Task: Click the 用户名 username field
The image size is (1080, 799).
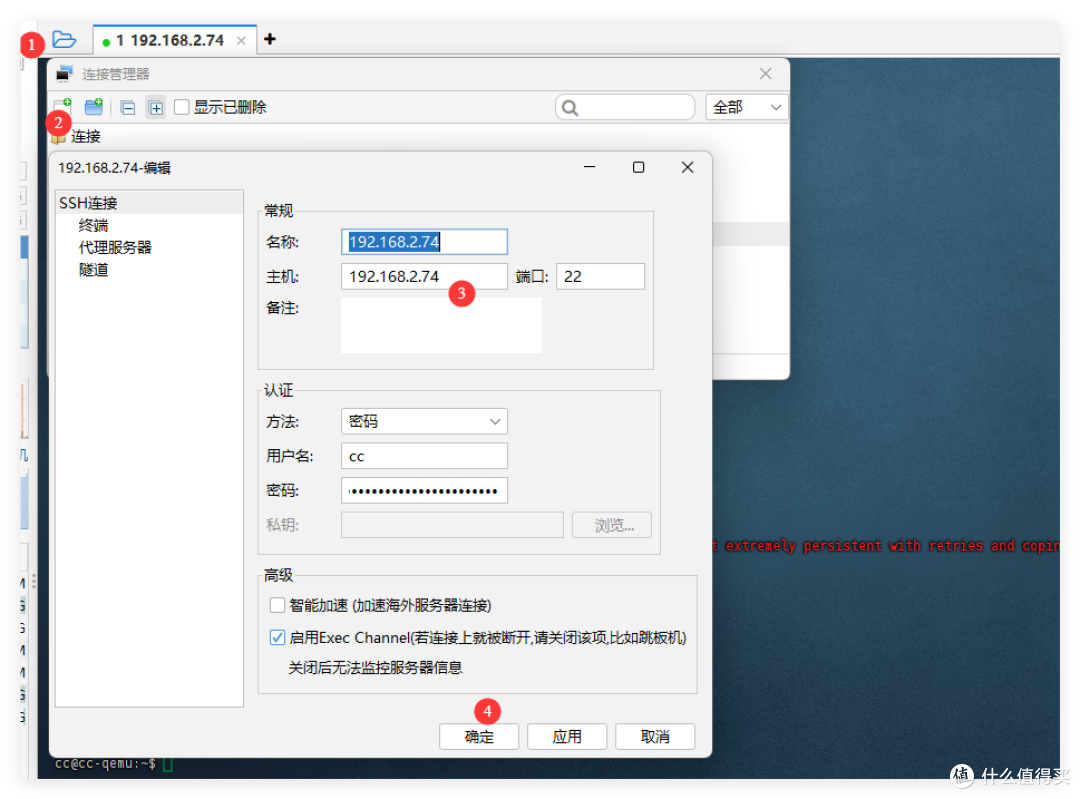Action: [424, 456]
